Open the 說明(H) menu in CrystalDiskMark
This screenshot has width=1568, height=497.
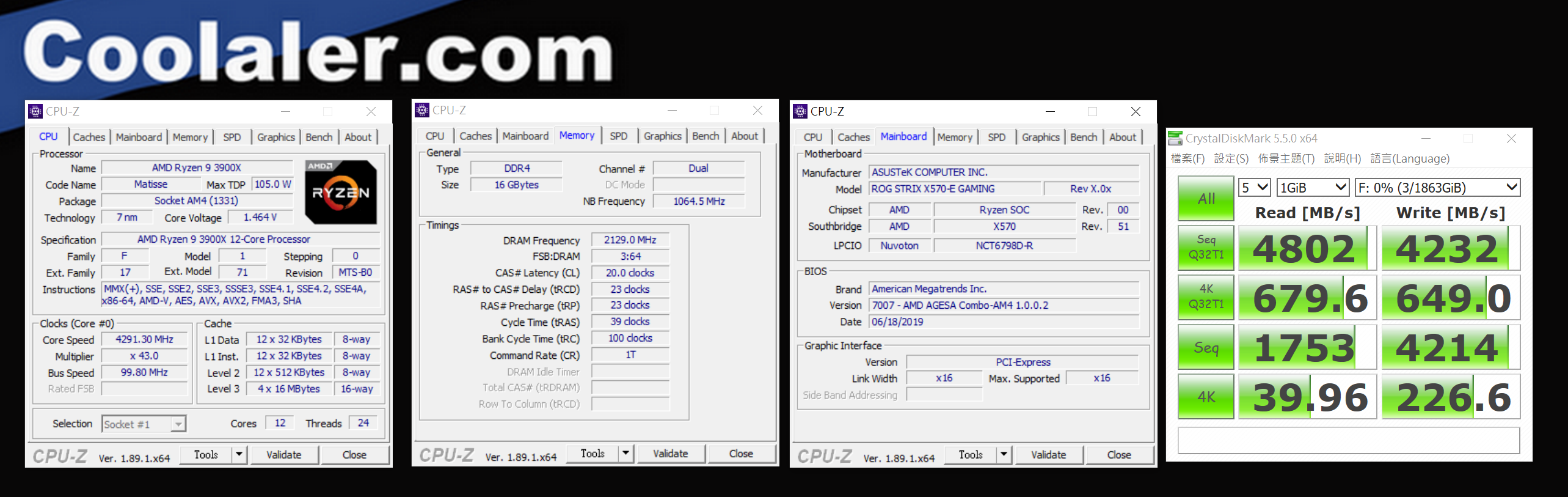1343,159
